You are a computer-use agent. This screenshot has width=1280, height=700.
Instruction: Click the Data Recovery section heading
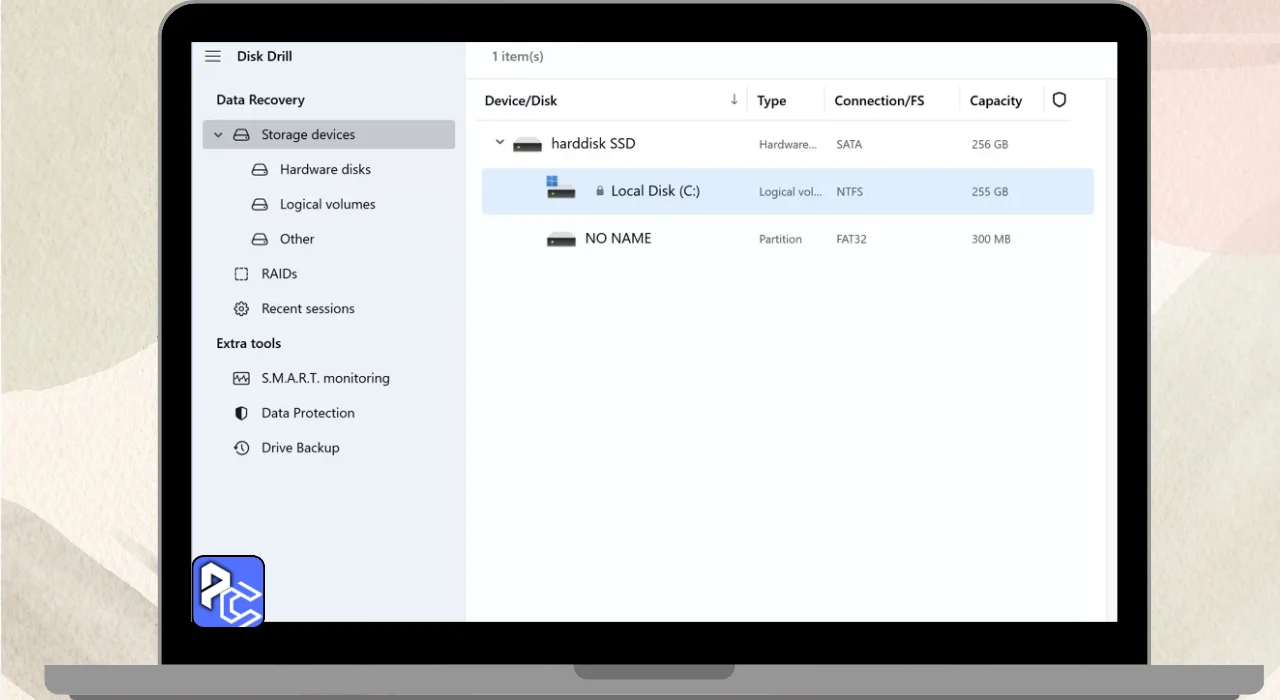[x=260, y=100]
